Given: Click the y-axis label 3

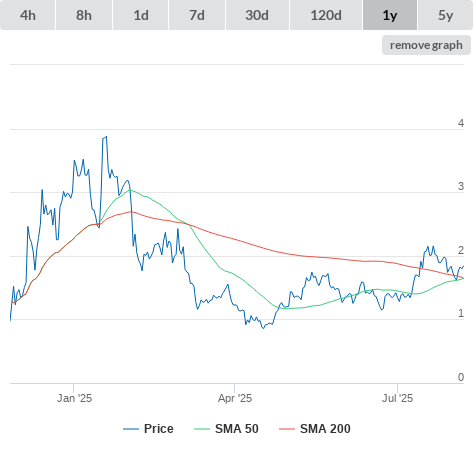Looking at the screenshot, I should click(461, 186).
